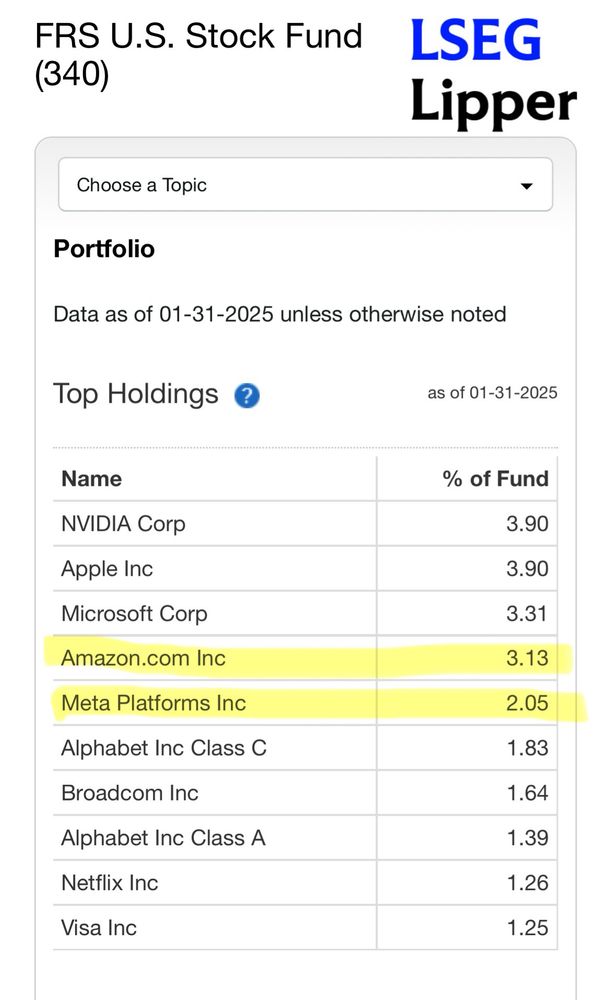Click the Apple Inc holding name
Screen dimensions: 611x1000
107,569
